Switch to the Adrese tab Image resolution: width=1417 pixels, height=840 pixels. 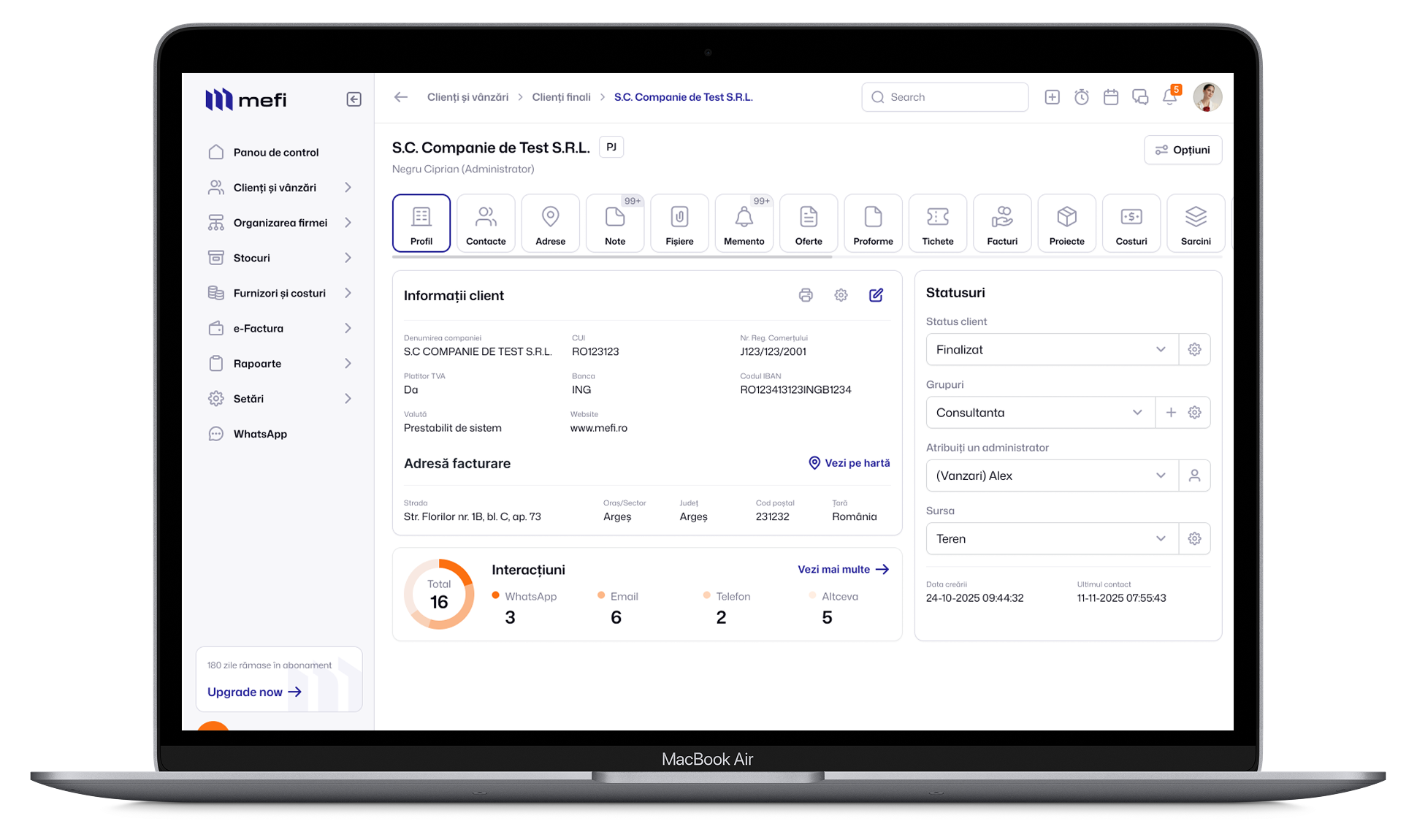tap(550, 223)
